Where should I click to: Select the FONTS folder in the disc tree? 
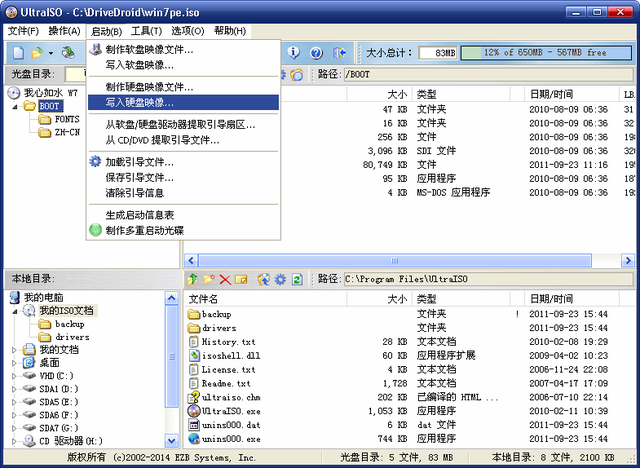click(67, 119)
